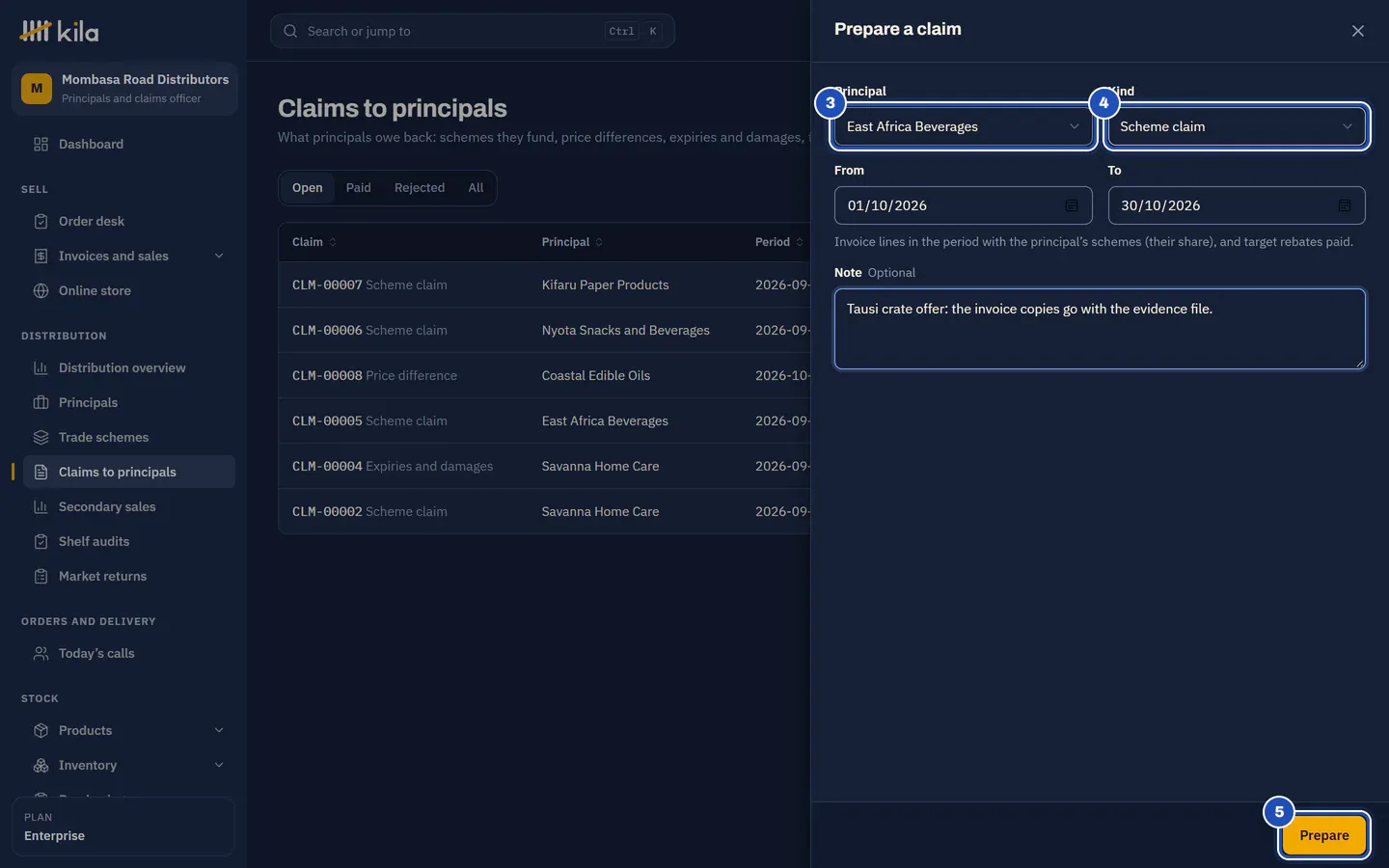Screen dimensions: 1389x868
Task: Click the Trade schemes layers icon
Action: (41, 437)
